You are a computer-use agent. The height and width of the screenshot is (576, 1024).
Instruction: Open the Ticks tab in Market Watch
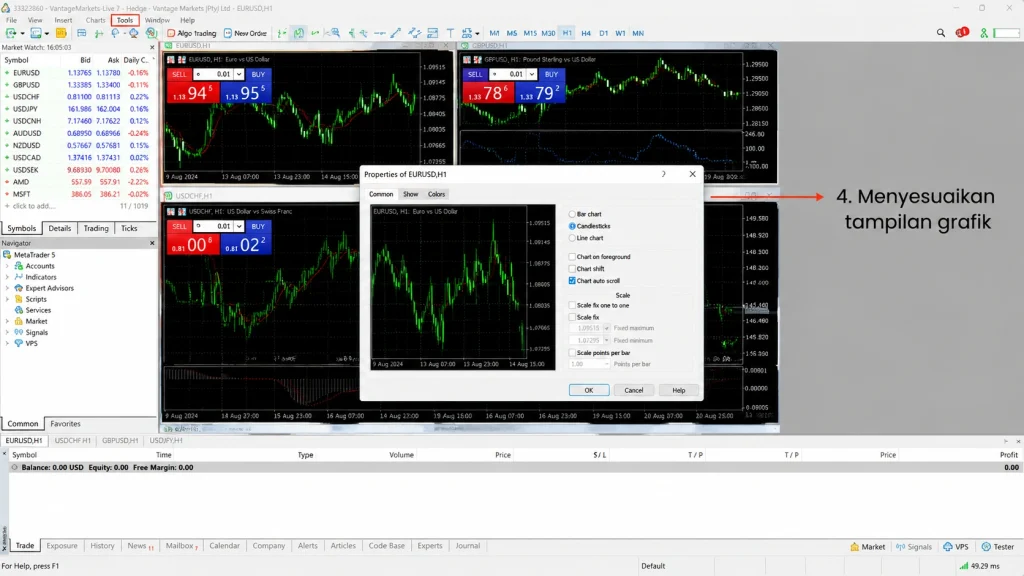coord(129,229)
